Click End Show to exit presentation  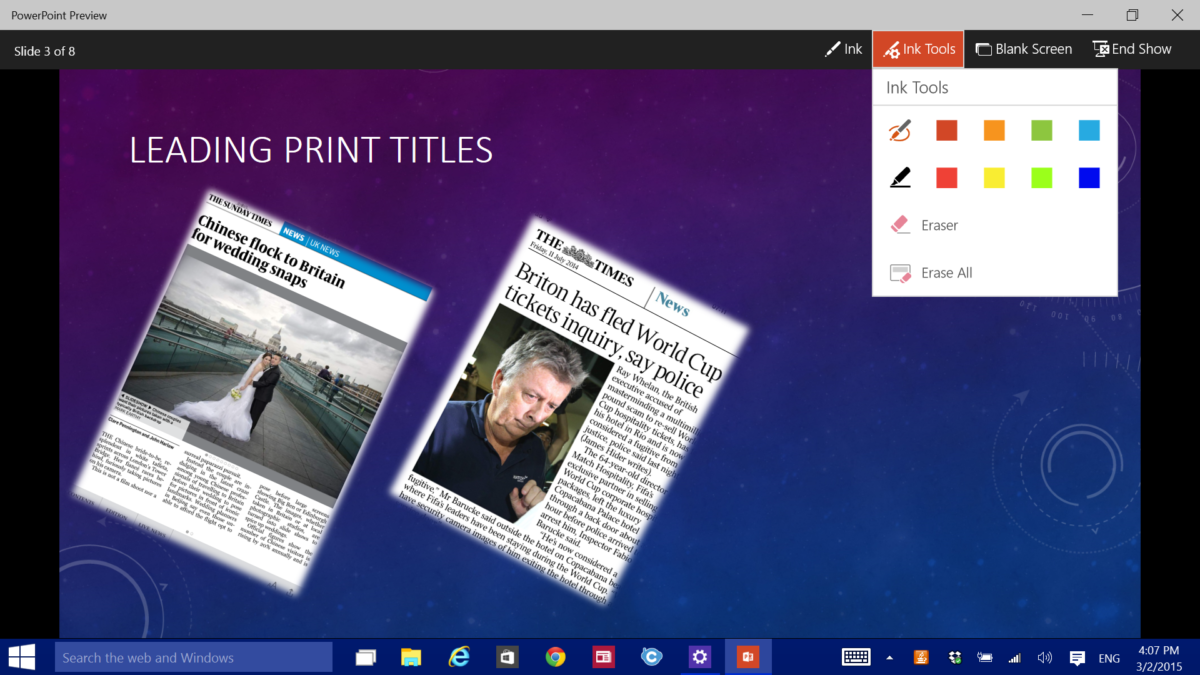pyautogui.click(x=1131, y=48)
